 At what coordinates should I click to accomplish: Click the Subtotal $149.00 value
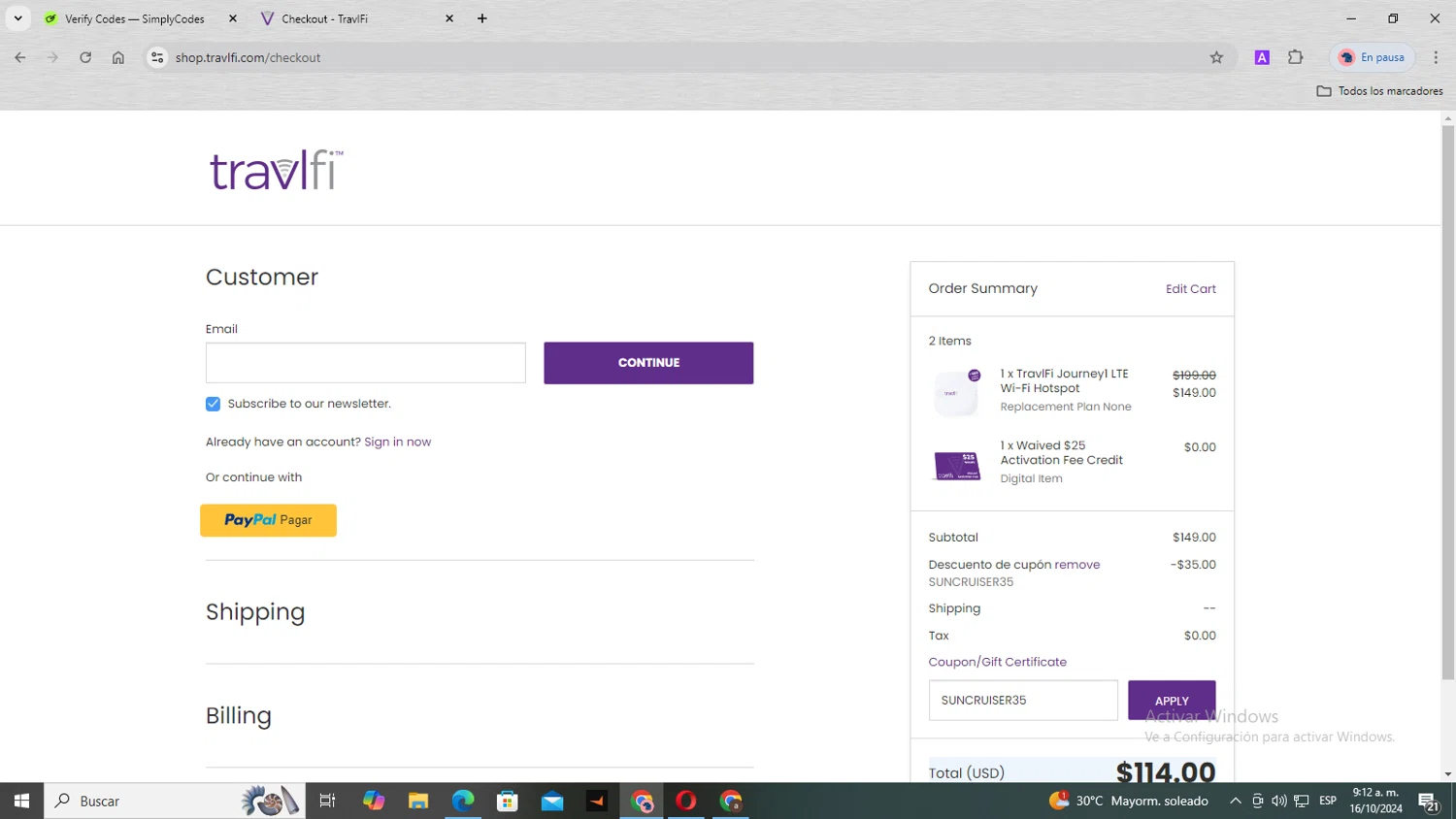coord(1194,538)
